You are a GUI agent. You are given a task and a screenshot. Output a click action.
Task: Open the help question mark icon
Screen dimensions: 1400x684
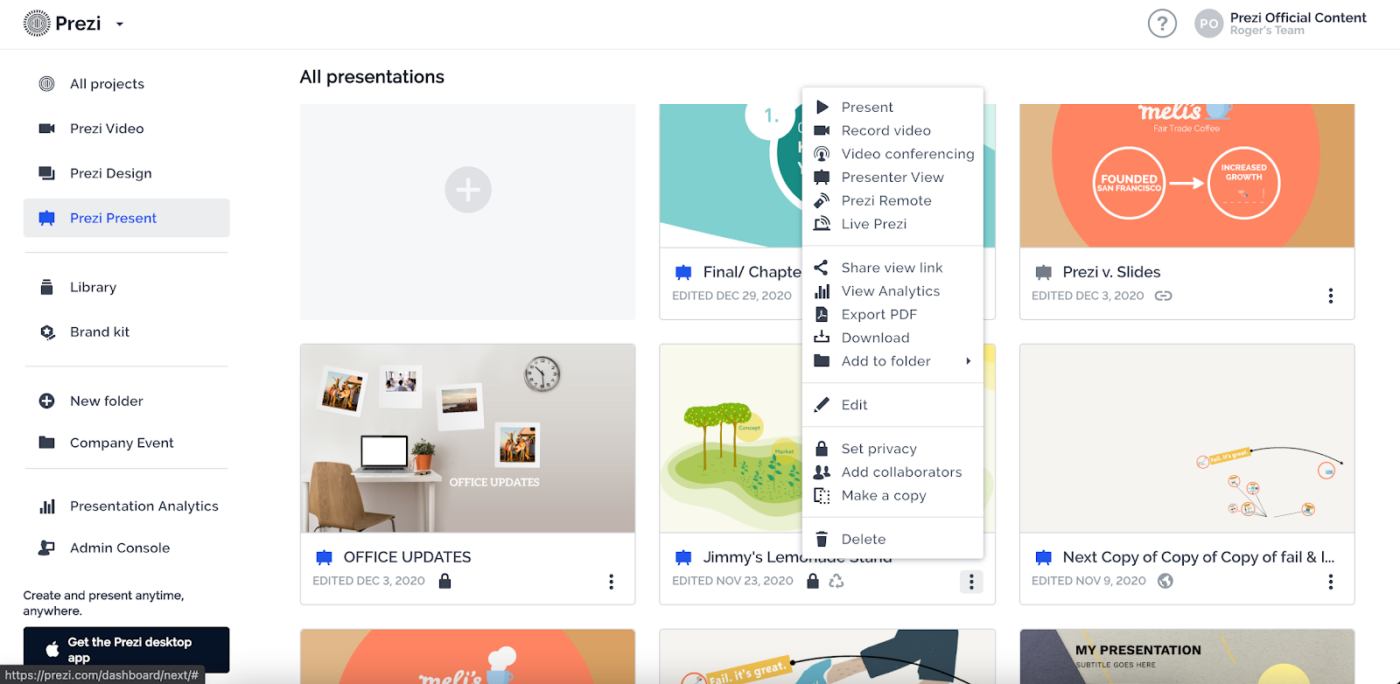click(x=1162, y=23)
